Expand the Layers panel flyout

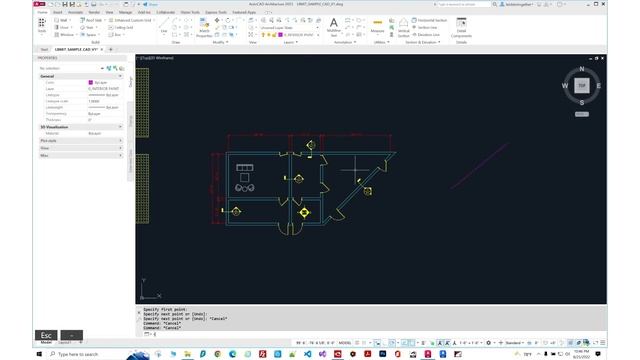[290, 42]
